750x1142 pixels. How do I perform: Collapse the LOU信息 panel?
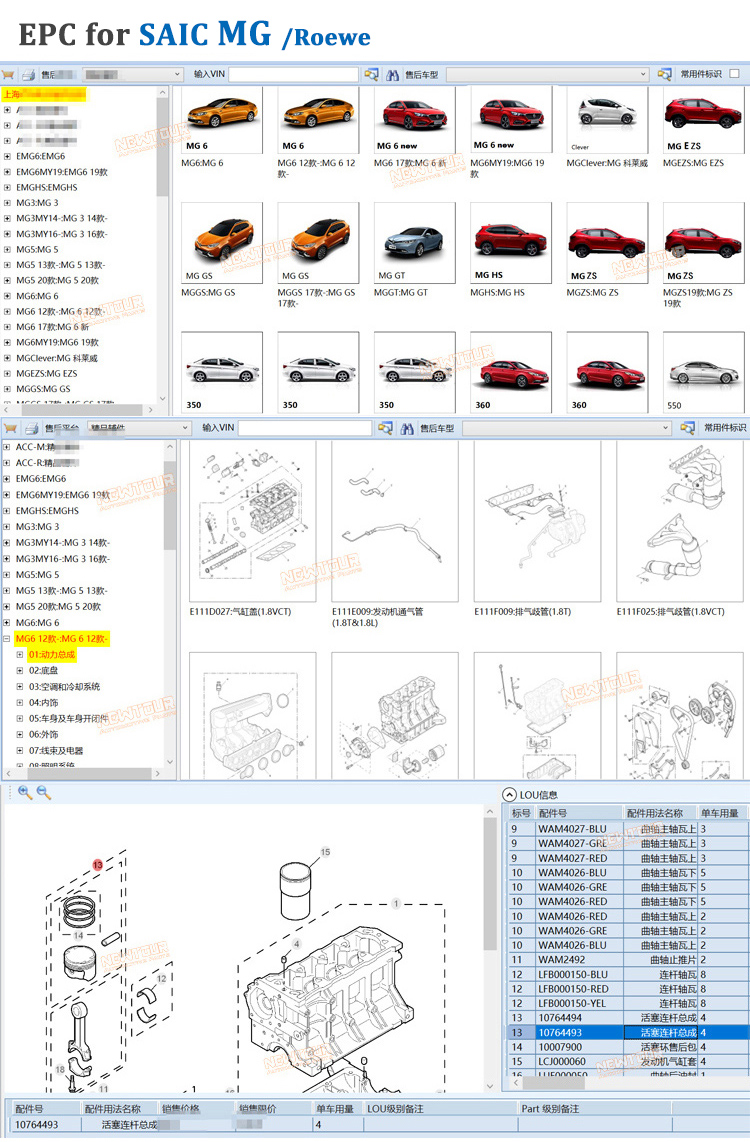pyautogui.click(x=509, y=794)
